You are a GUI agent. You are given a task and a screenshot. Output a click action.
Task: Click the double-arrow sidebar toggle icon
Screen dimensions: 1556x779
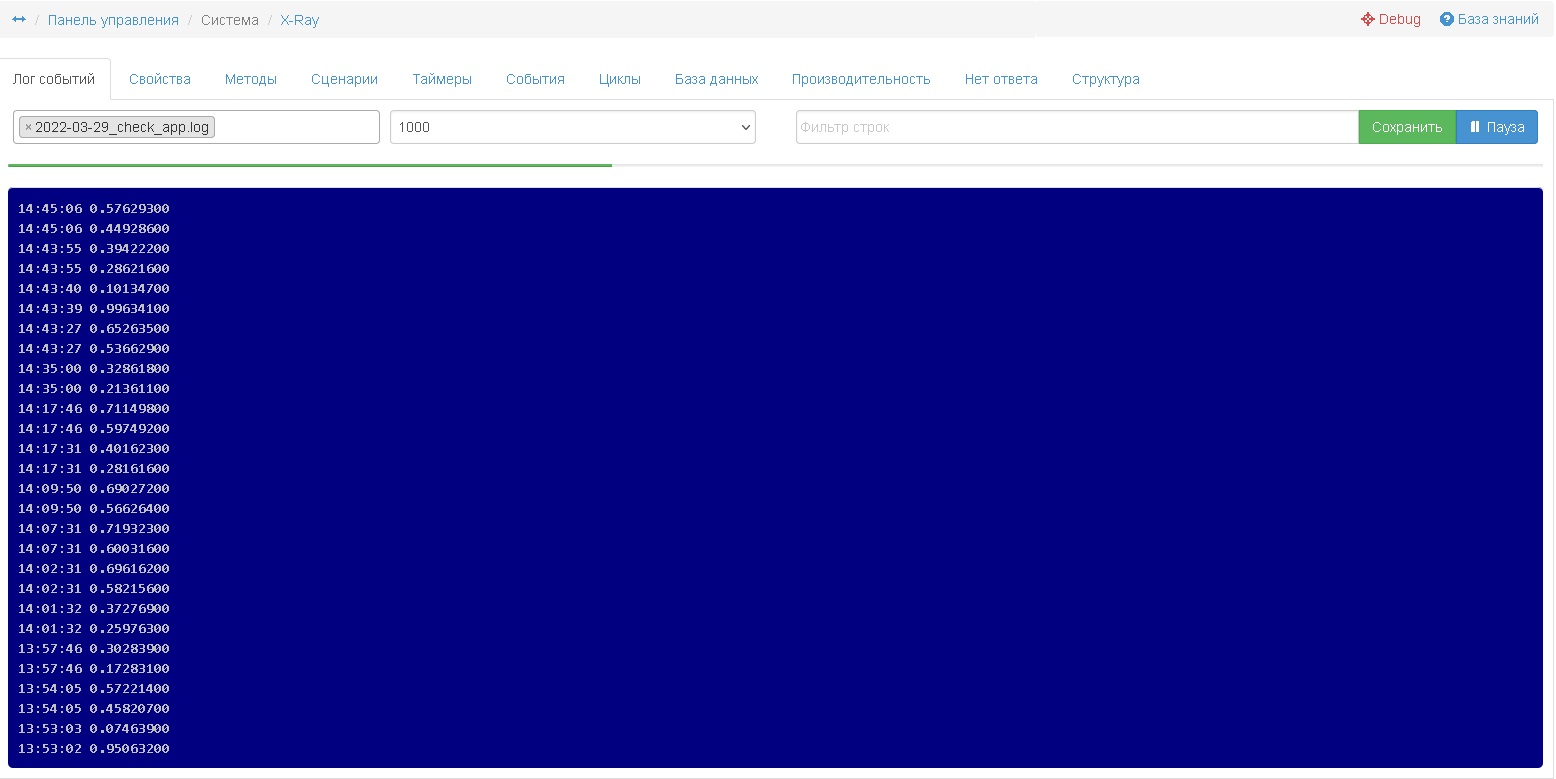pyautogui.click(x=19, y=19)
